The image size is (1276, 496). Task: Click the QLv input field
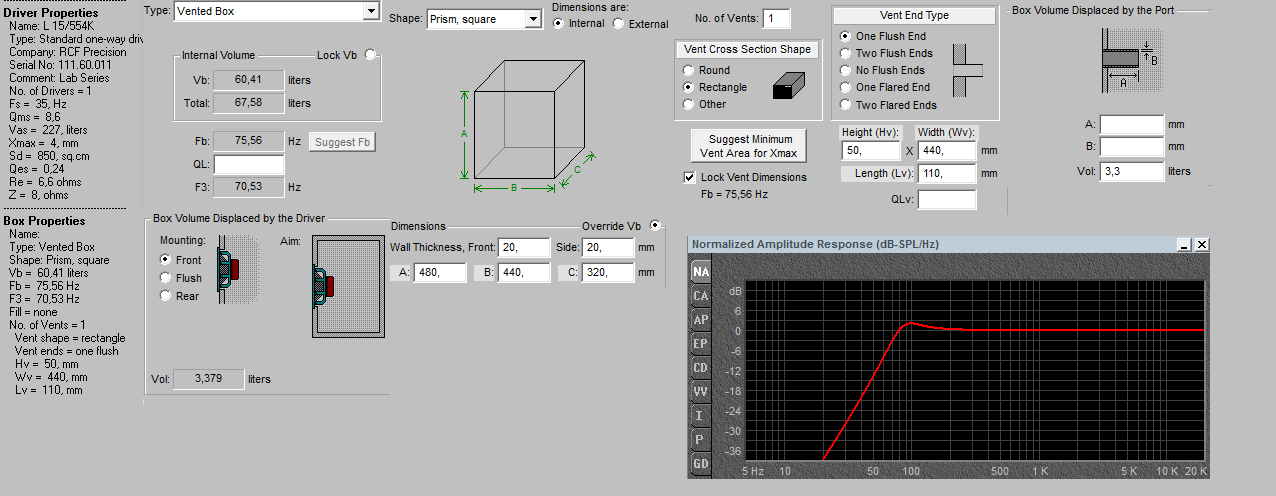[x=946, y=199]
